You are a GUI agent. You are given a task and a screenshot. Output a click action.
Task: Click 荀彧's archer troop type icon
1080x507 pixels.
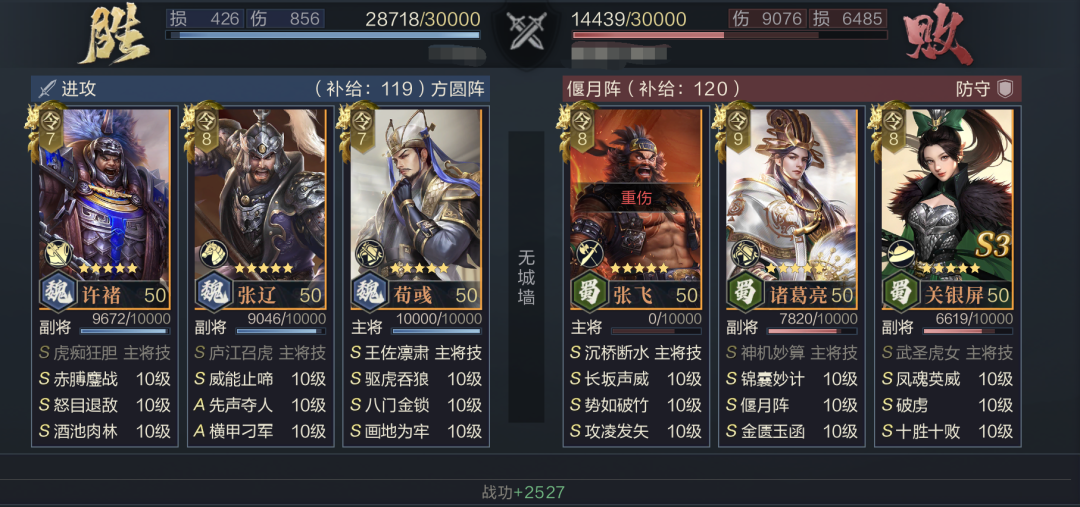point(367,254)
